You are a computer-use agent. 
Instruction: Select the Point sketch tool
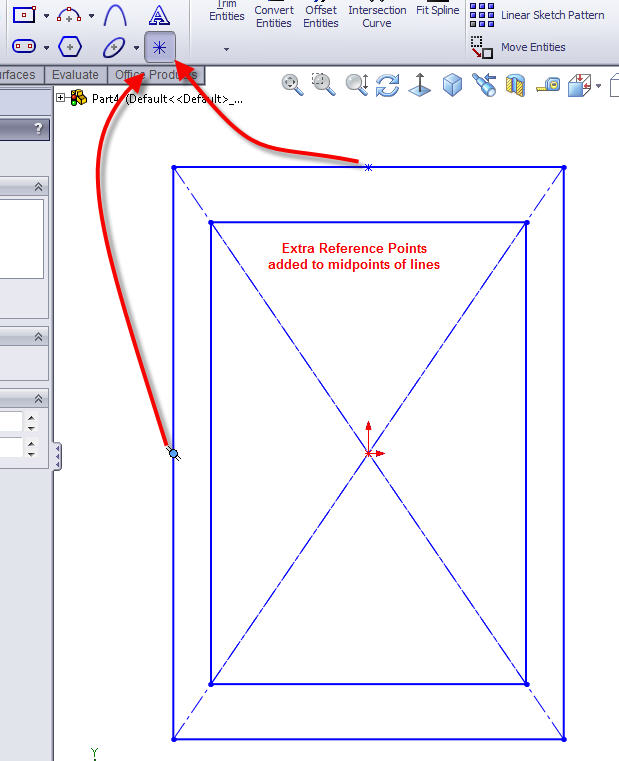[159, 47]
